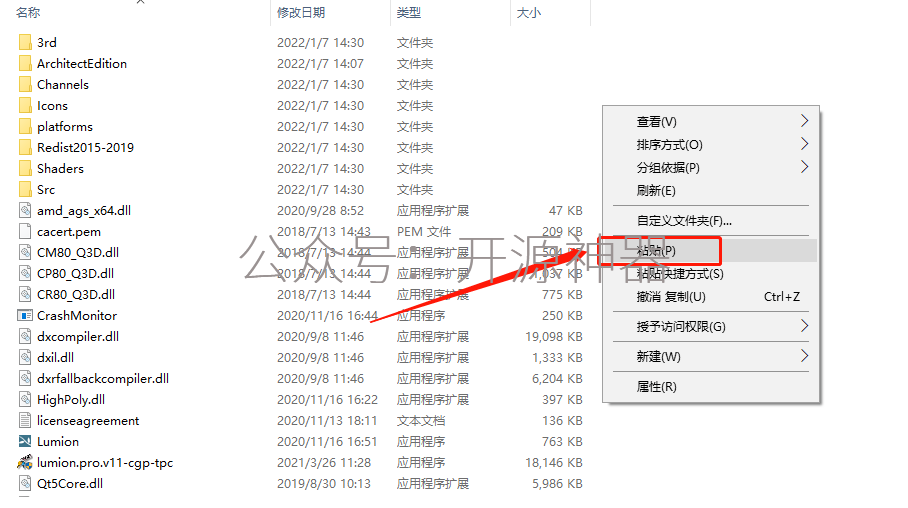
Task: Click the 文本文档 type cell
Action: tap(421, 421)
